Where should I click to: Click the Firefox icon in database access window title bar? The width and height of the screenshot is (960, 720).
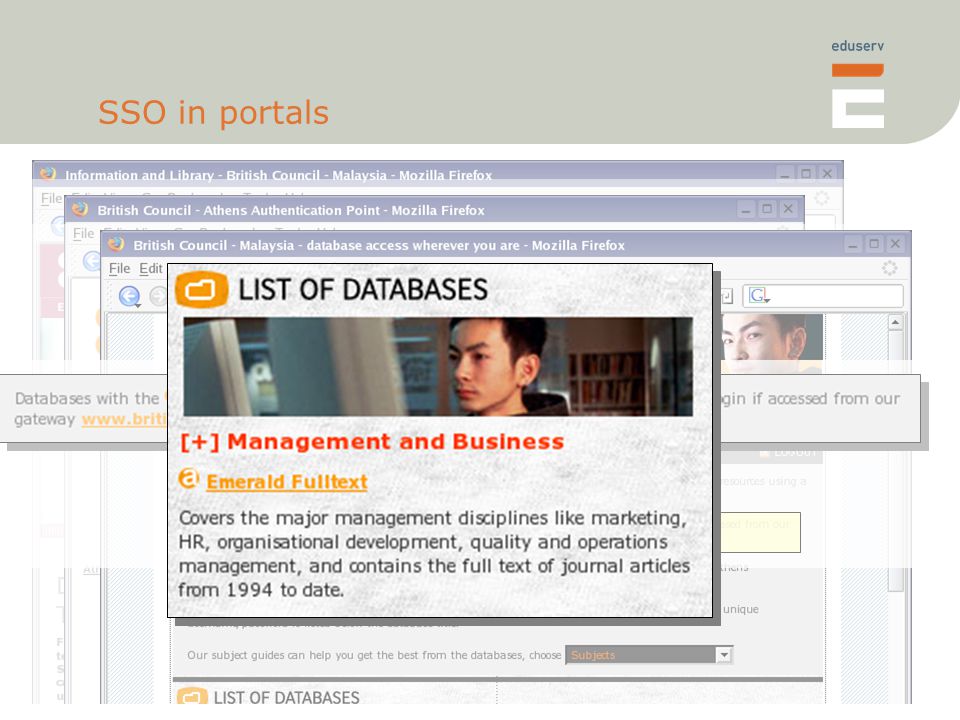116,244
